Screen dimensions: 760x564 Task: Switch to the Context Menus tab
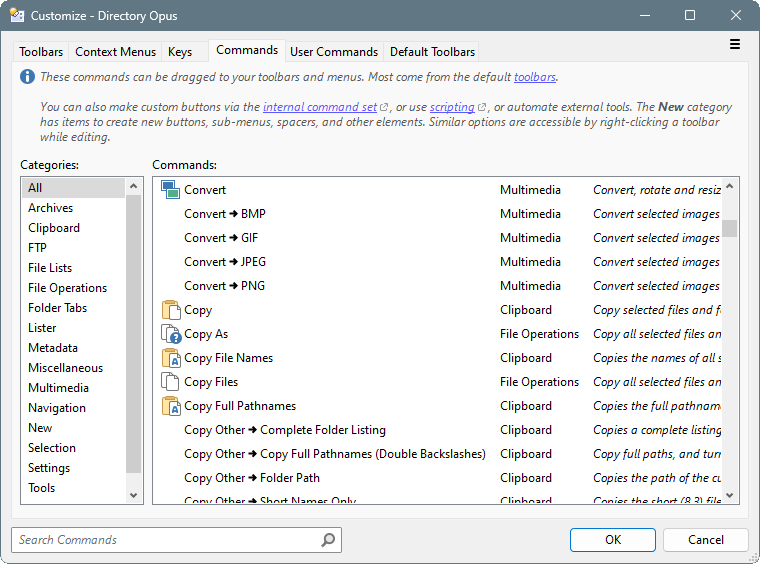click(x=115, y=52)
